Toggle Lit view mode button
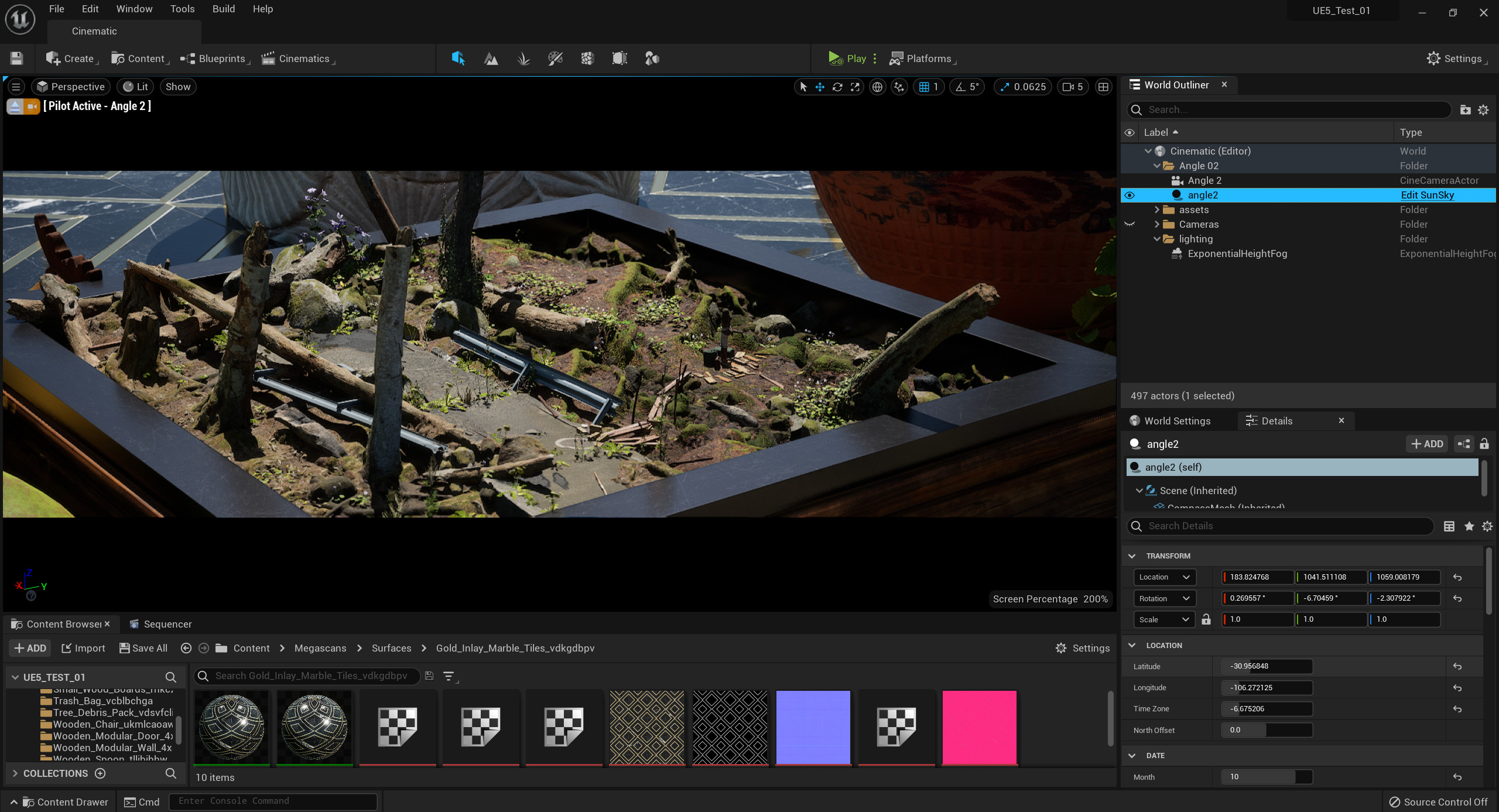 click(x=135, y=87)
